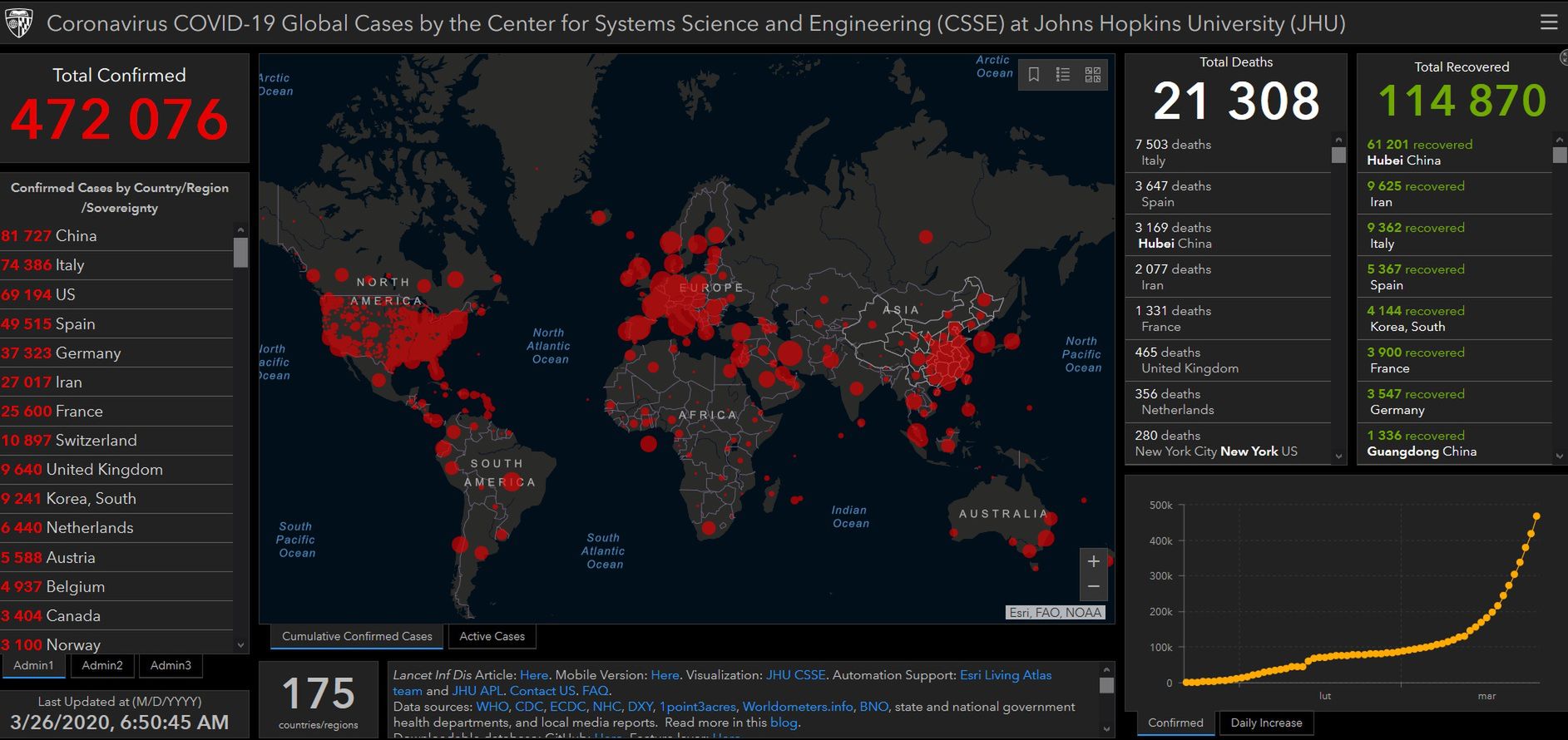Image resolution: width=1568 pixels, height=740 pixels.
Task: Click '1 336 recovered Guangdong China' entry
Action: [1456, 443]
